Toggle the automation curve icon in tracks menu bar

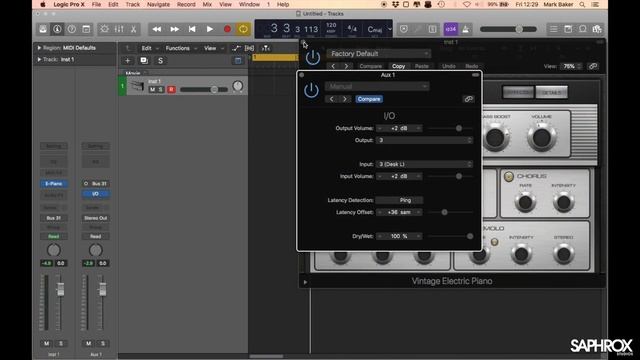click(236, 48)
